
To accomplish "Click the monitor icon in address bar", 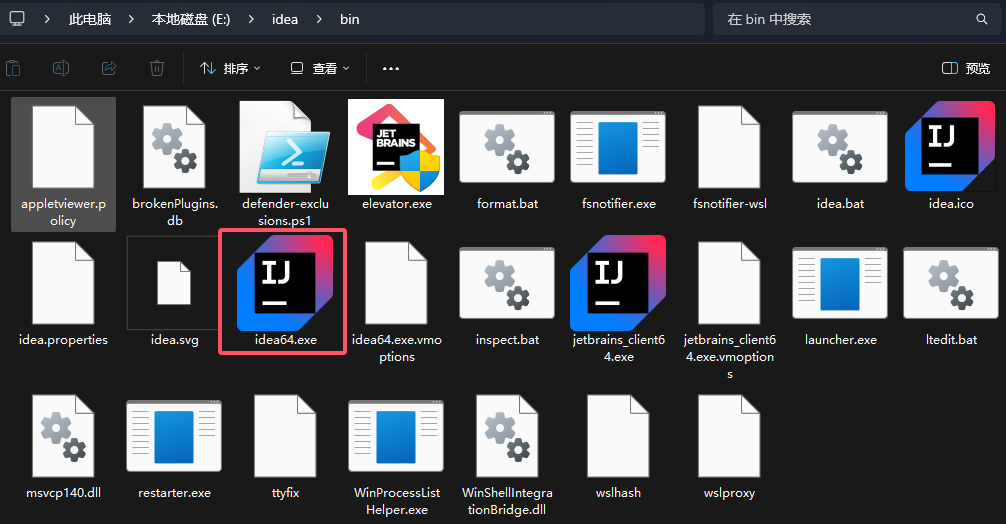I will coord(17,19).
